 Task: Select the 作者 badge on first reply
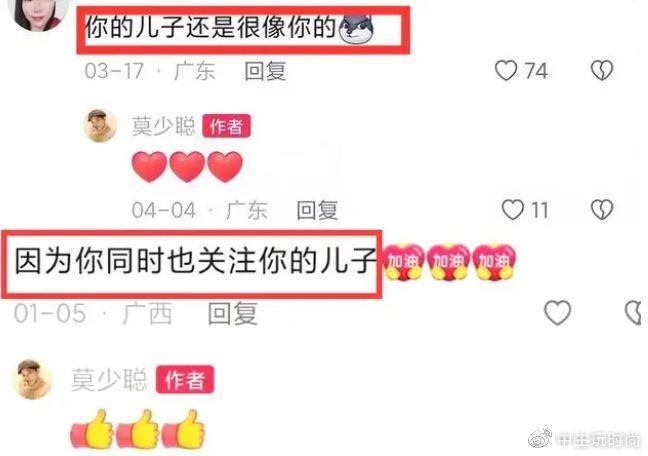click(x=226, y=126)
